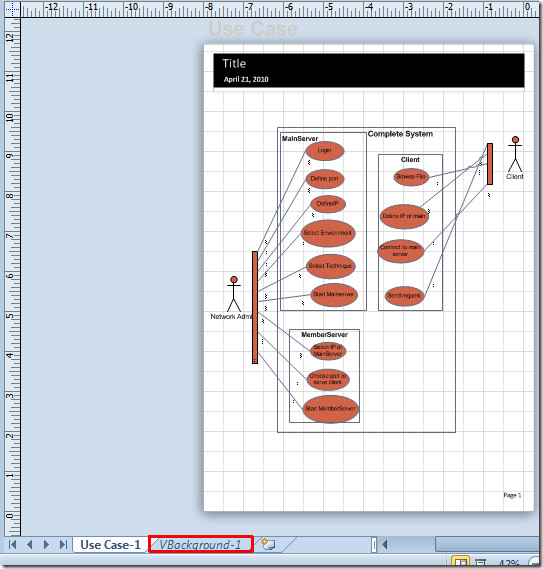The width and height of the screenshot is (543, 569).
Task: Click the zoom percentage in status bar
Action: 509,564
